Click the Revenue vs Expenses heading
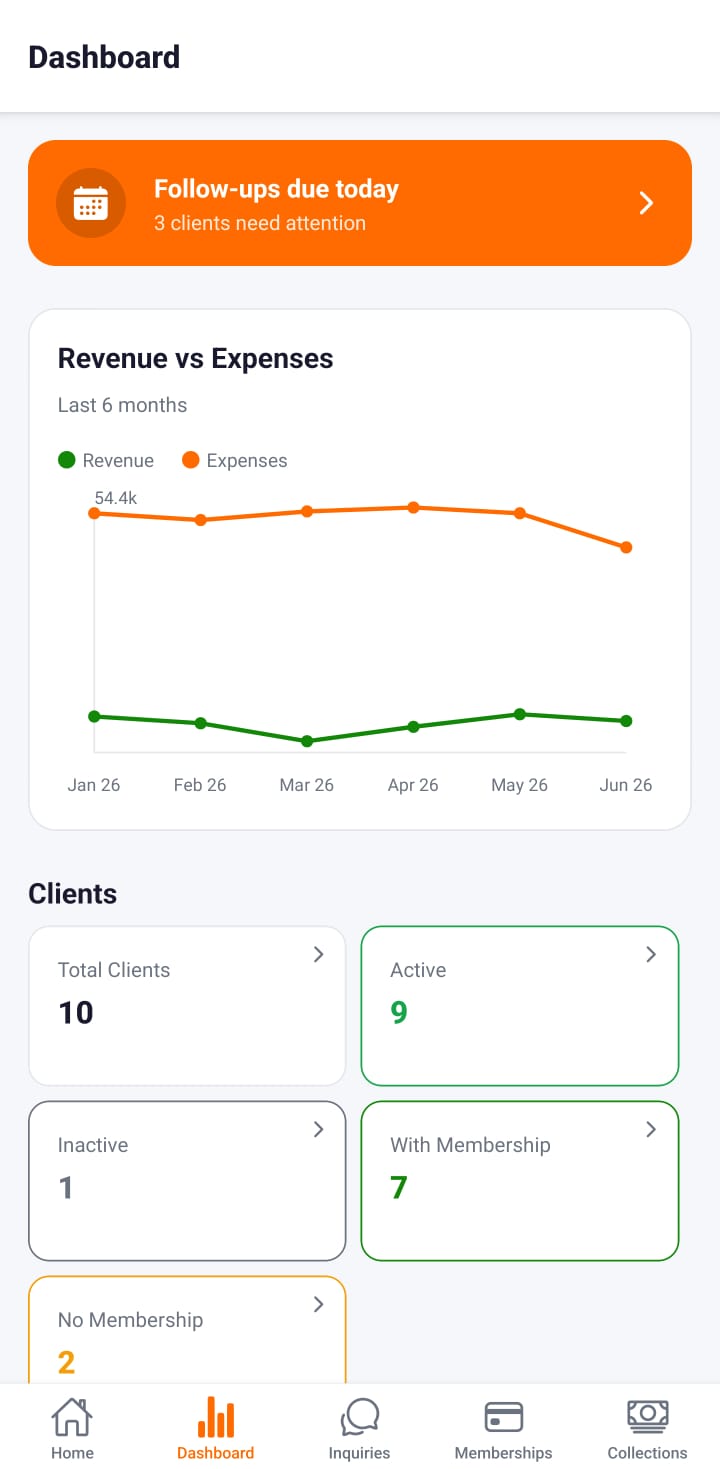 coord(196,359)
